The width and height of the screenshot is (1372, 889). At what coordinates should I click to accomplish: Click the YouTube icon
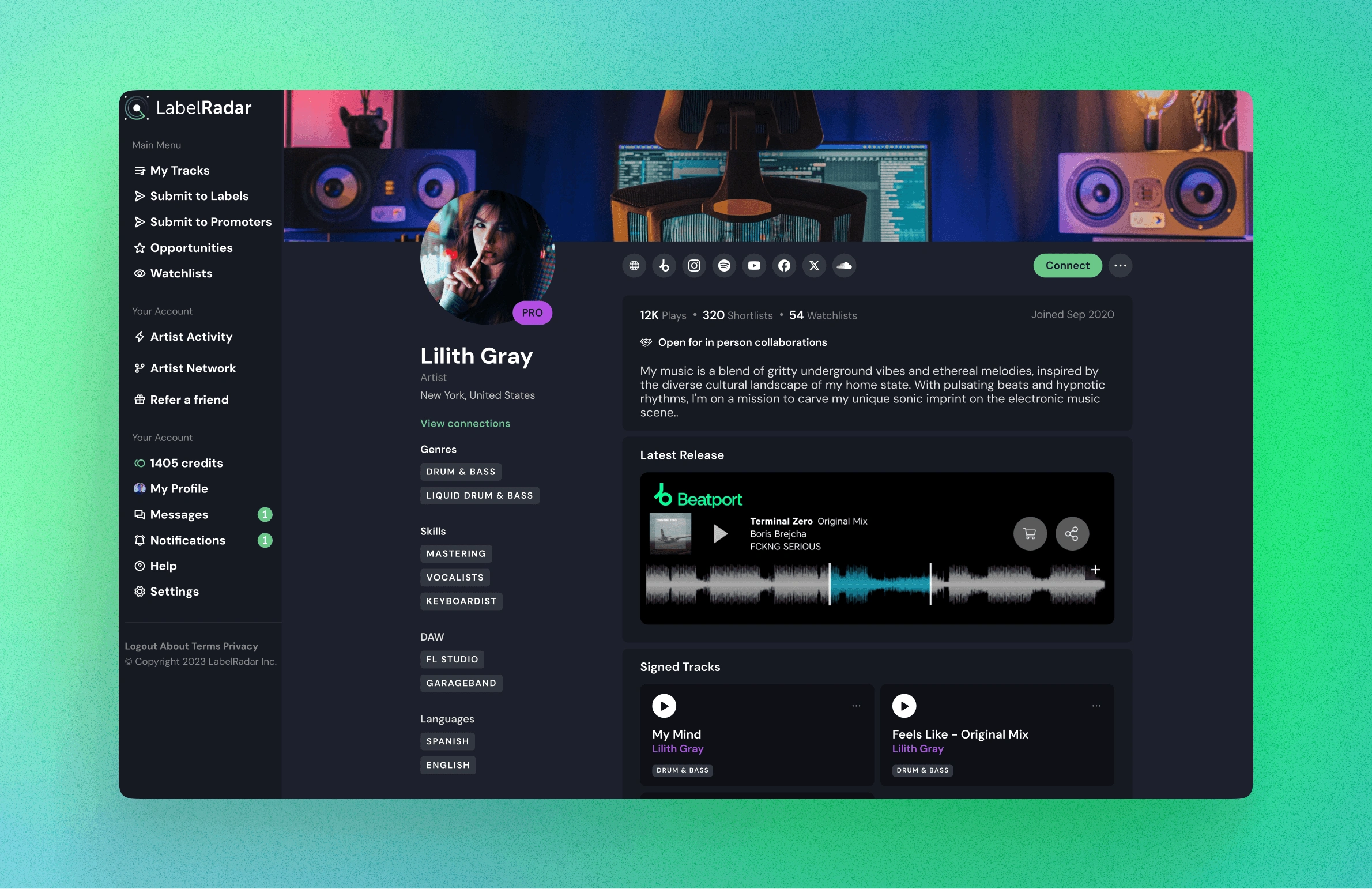point(754,266)
